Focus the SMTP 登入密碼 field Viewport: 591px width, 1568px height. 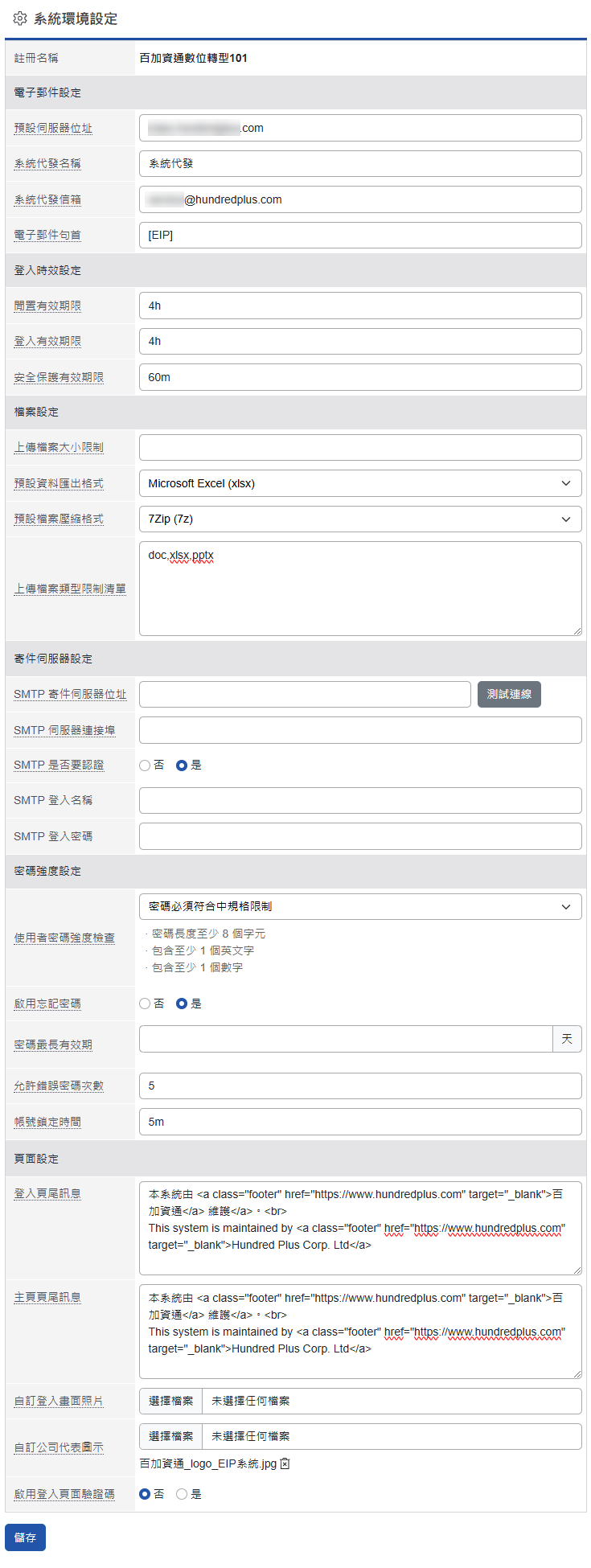pos(360,836)
